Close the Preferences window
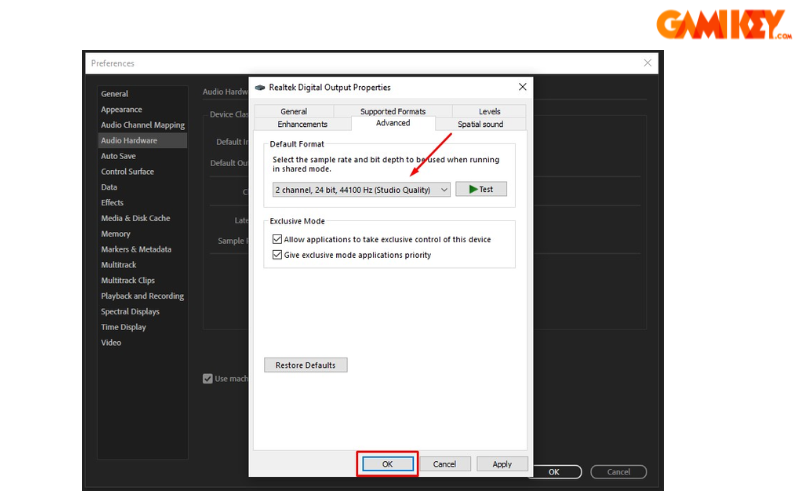The width and height of the screenshot is (800, 500). [x=647, y=63]
